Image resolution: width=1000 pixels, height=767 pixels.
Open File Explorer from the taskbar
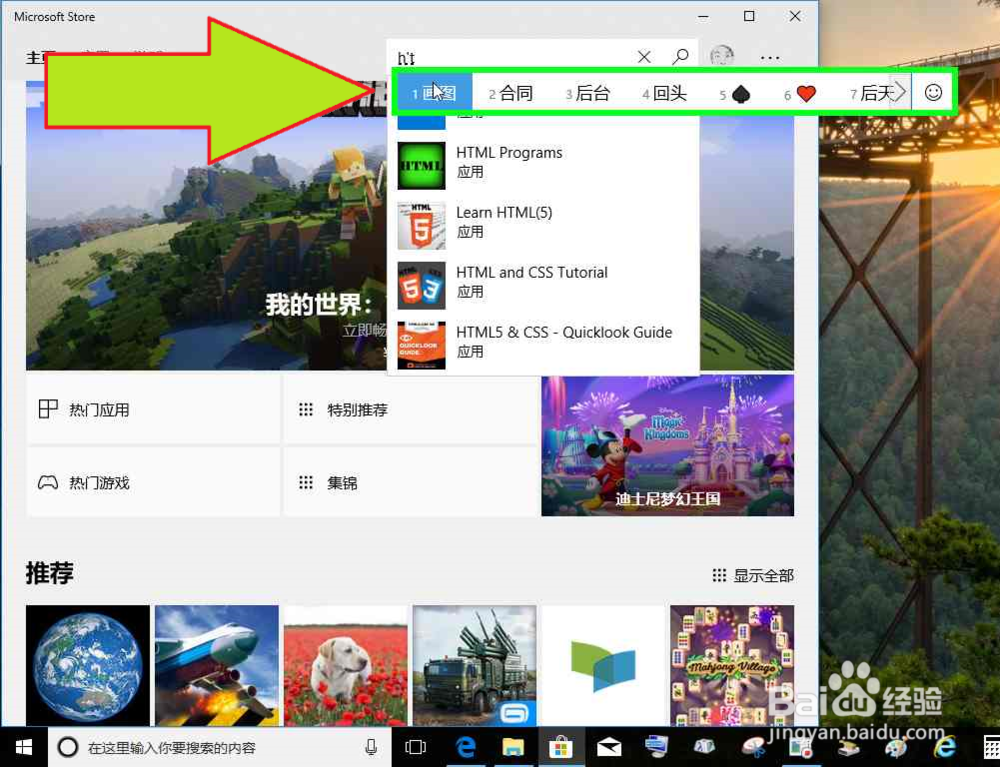(x=513, y=747)
